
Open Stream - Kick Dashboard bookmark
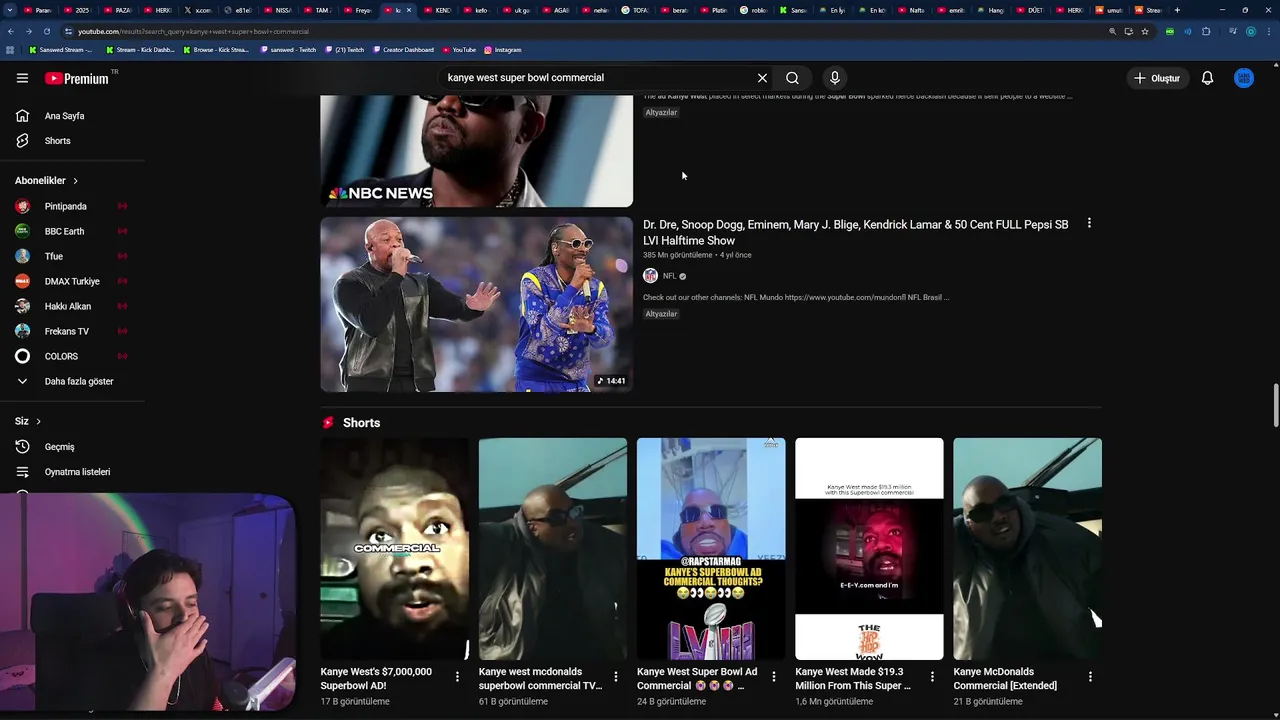pos(140,49)
